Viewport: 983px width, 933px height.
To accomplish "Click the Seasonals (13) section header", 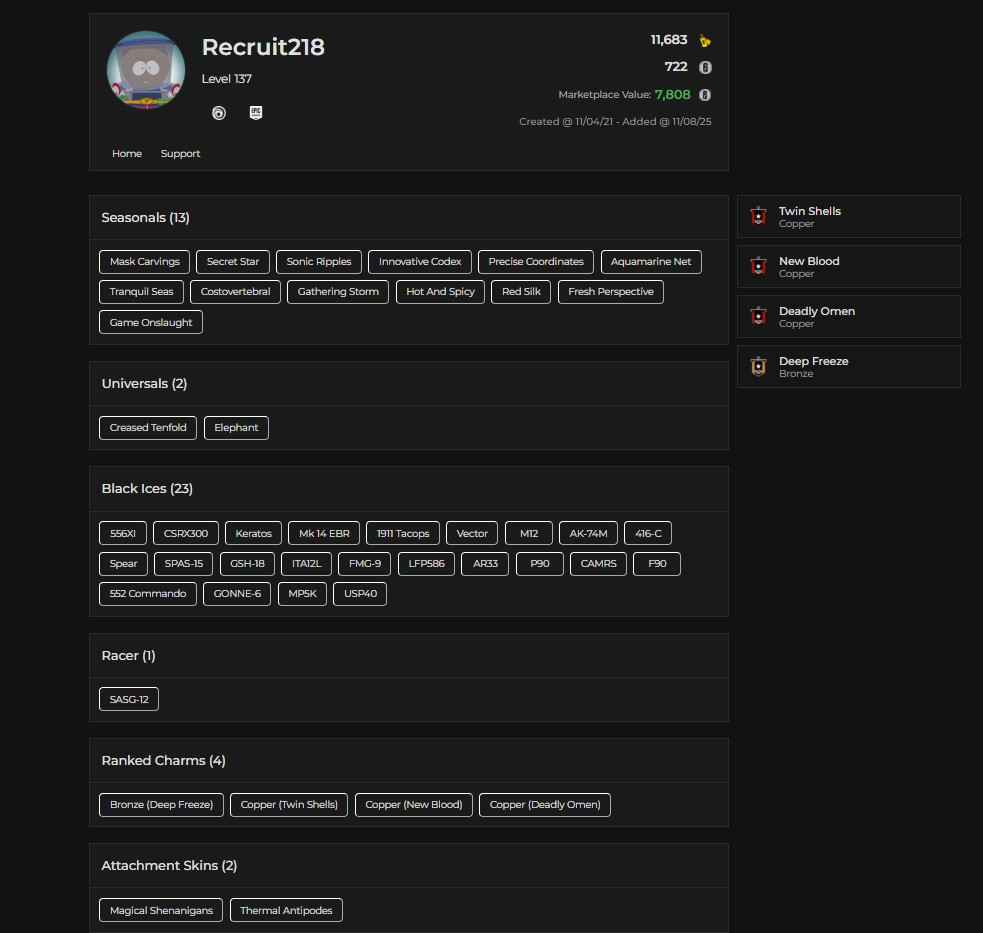I will [145, 218].
